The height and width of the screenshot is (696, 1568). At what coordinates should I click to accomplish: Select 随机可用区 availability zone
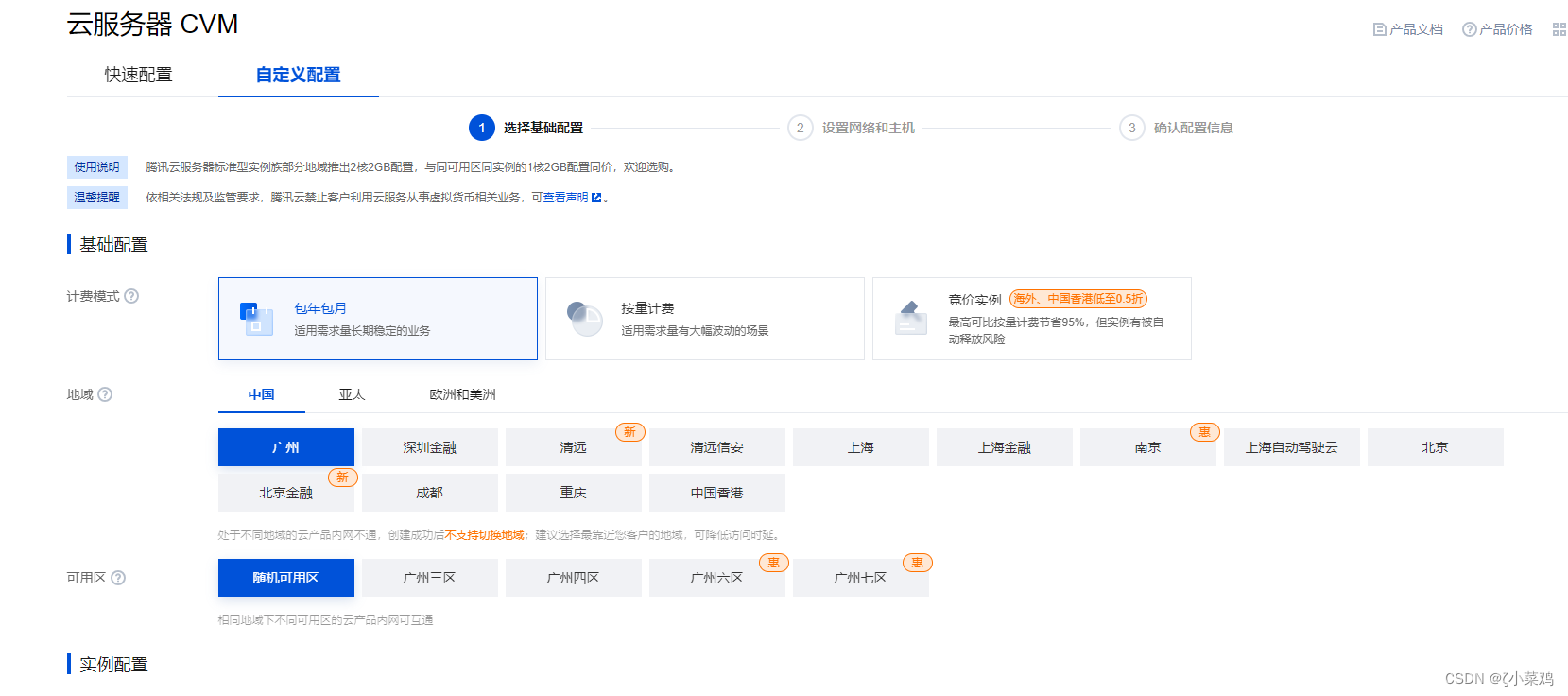[286, 578]
